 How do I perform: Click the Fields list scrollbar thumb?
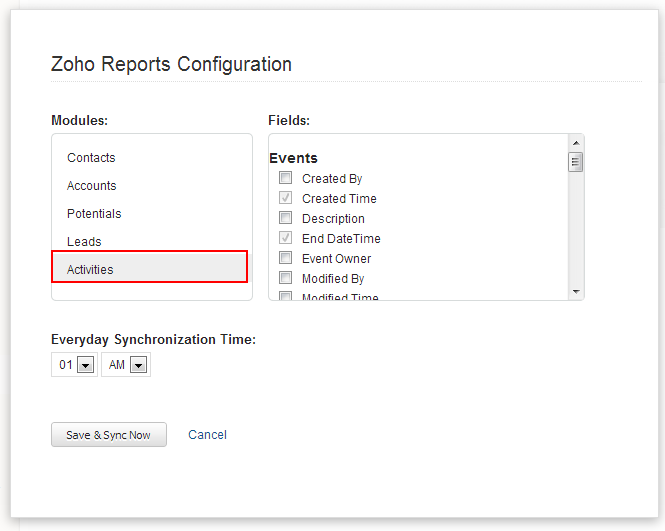[x=576, y=162]
